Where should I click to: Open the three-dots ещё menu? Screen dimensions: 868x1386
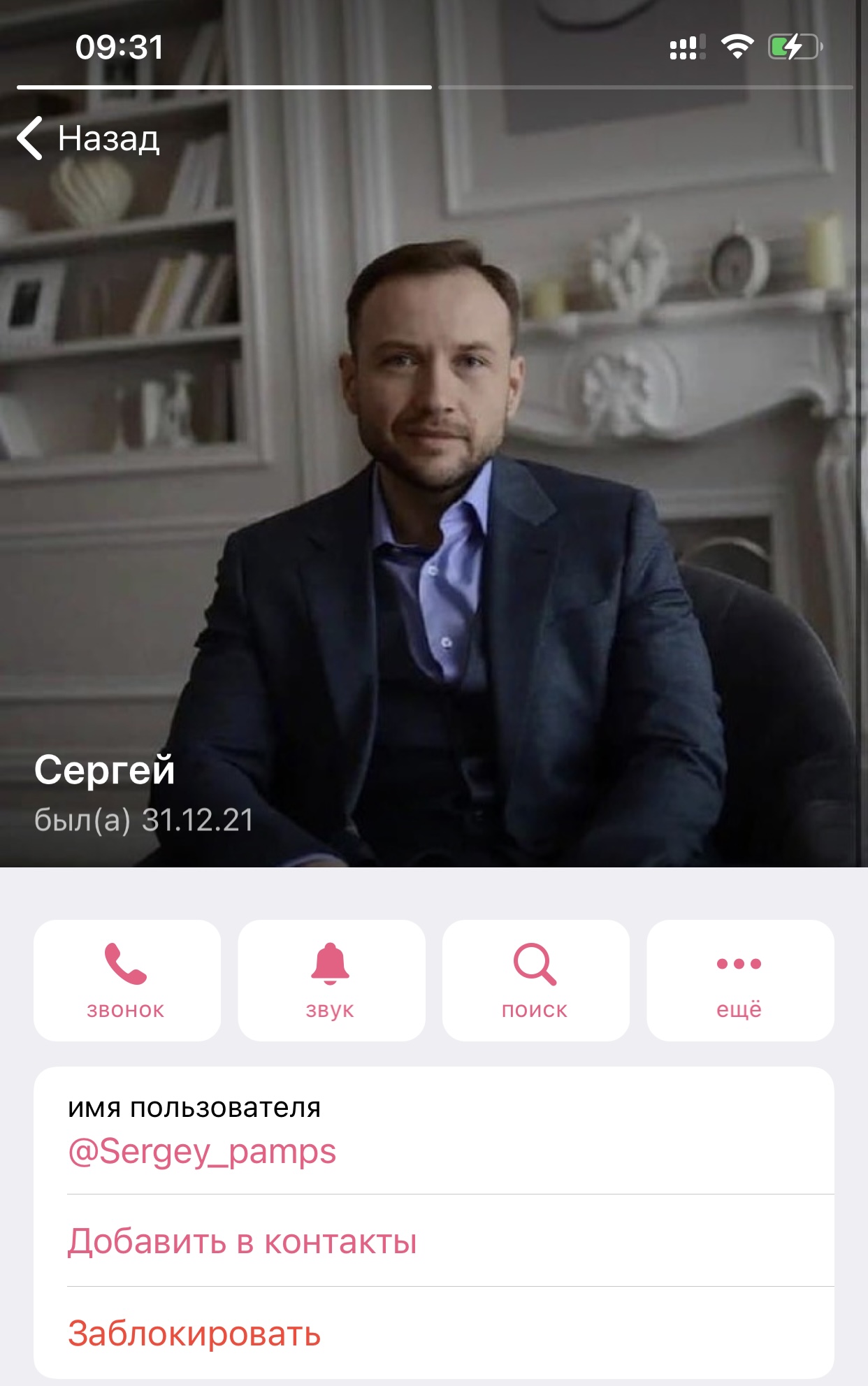pyautogui.click(x=739, y=964)
